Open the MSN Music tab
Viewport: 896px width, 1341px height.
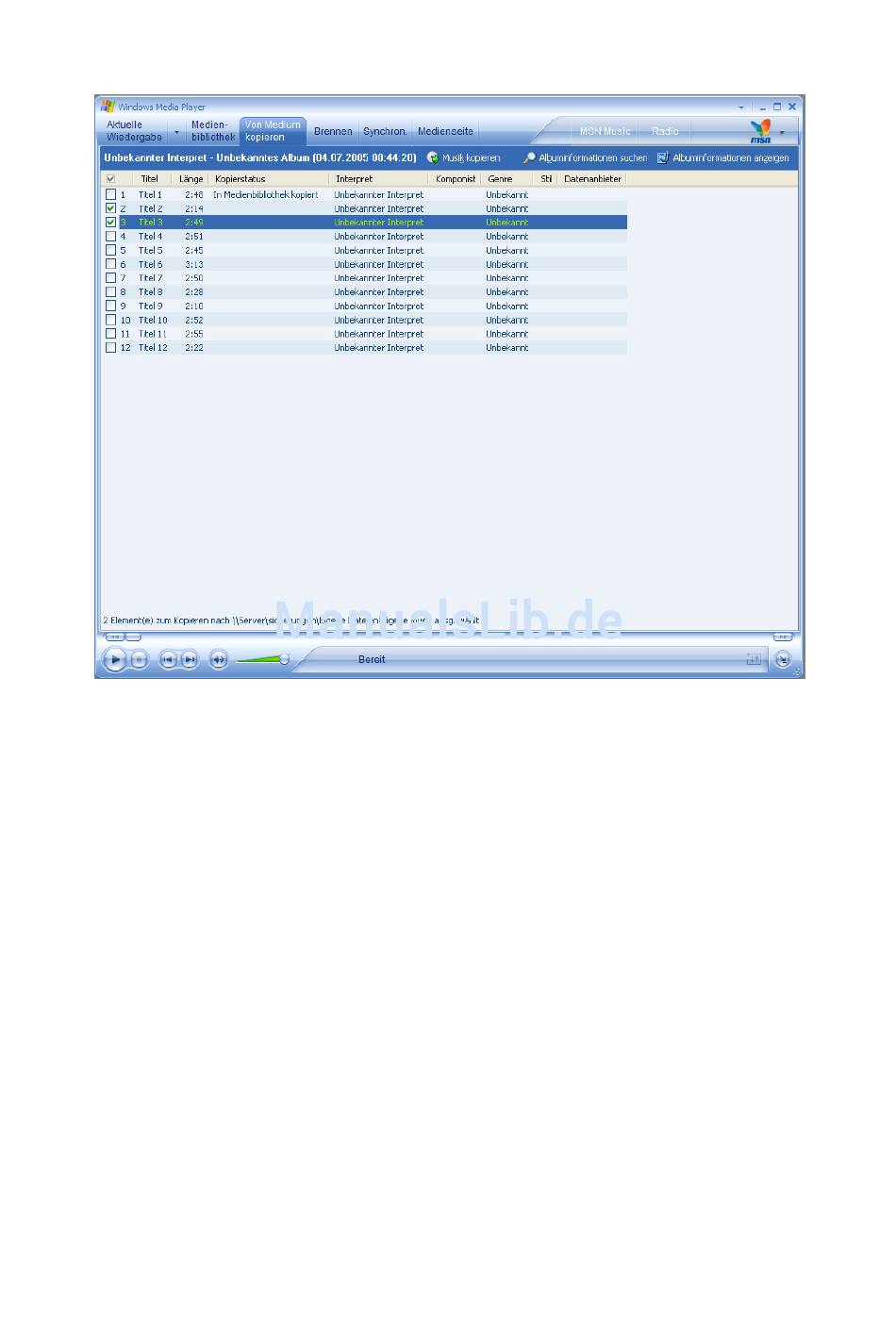(605, 132)
